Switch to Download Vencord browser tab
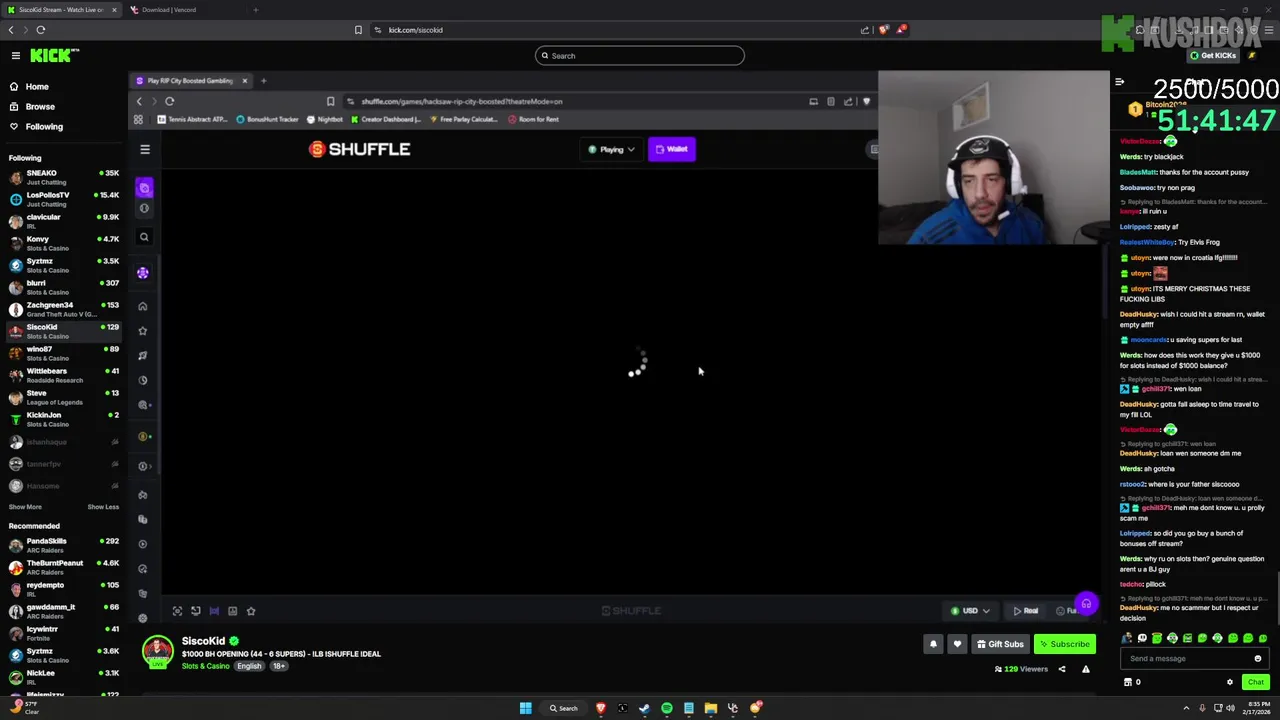Viewport: 1280px width, 720px height. [170, 10]
